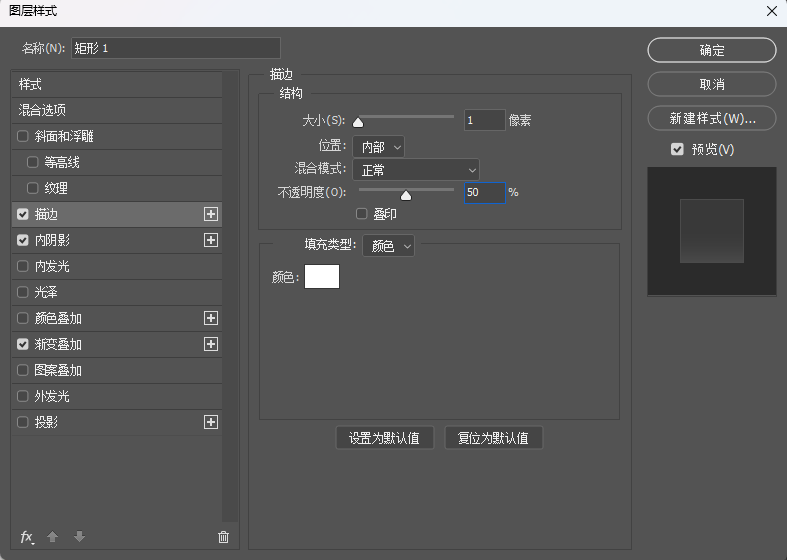
Task: Uncheck the 预览(V) checkbox
Action: click(x=677, y=149)
